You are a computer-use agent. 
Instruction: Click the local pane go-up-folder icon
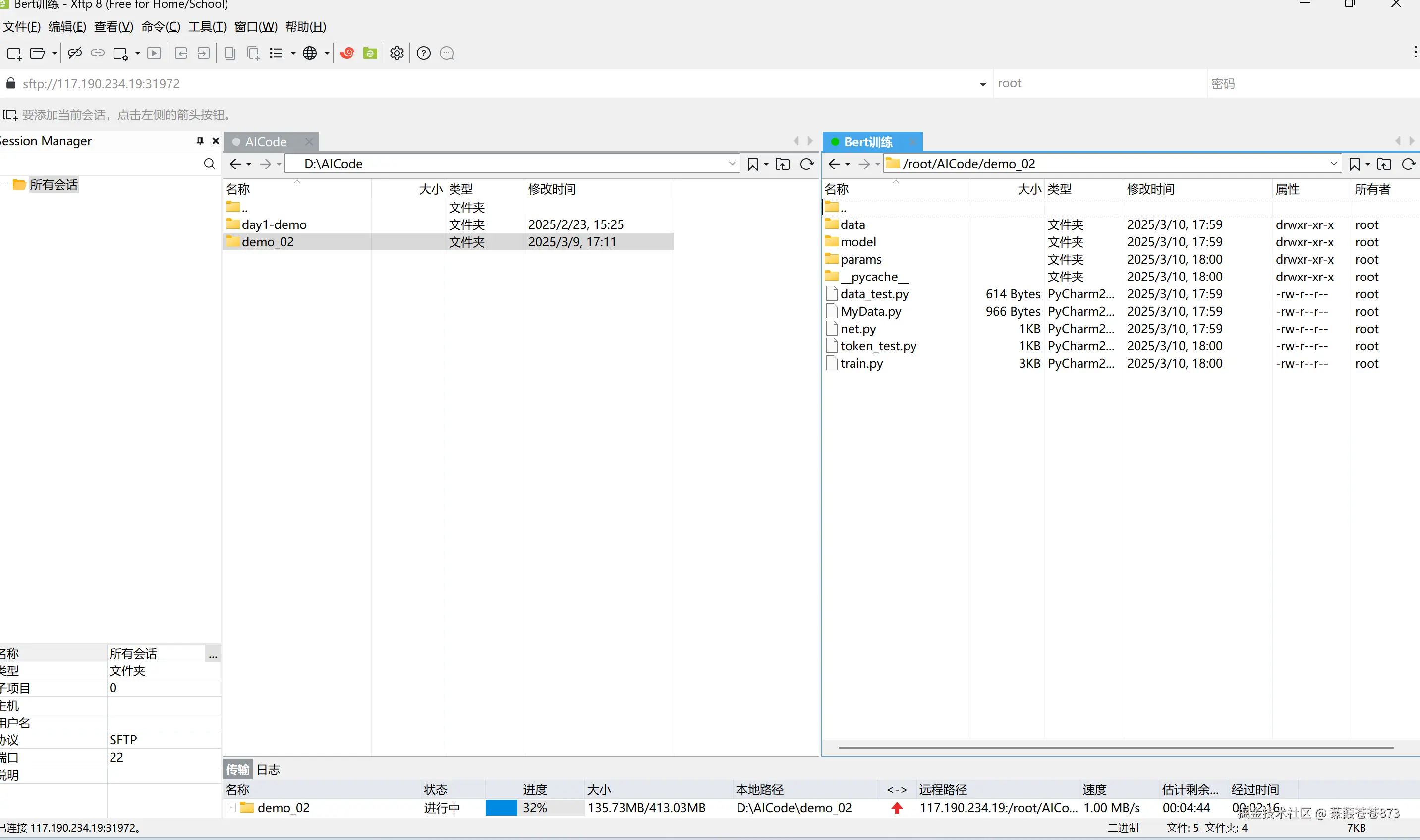click(x=782, y=164)
